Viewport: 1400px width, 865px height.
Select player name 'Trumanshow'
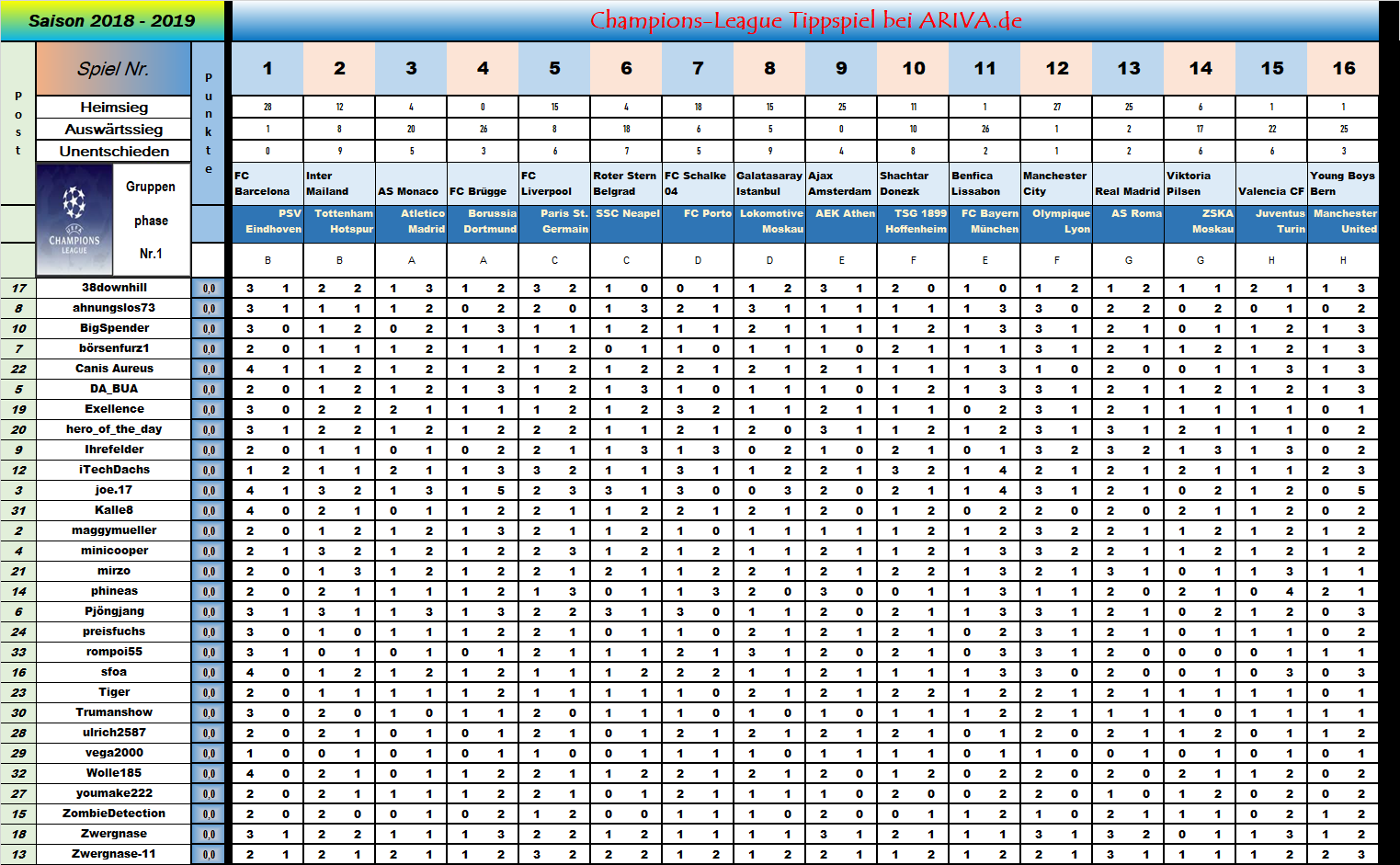(114, 712)
